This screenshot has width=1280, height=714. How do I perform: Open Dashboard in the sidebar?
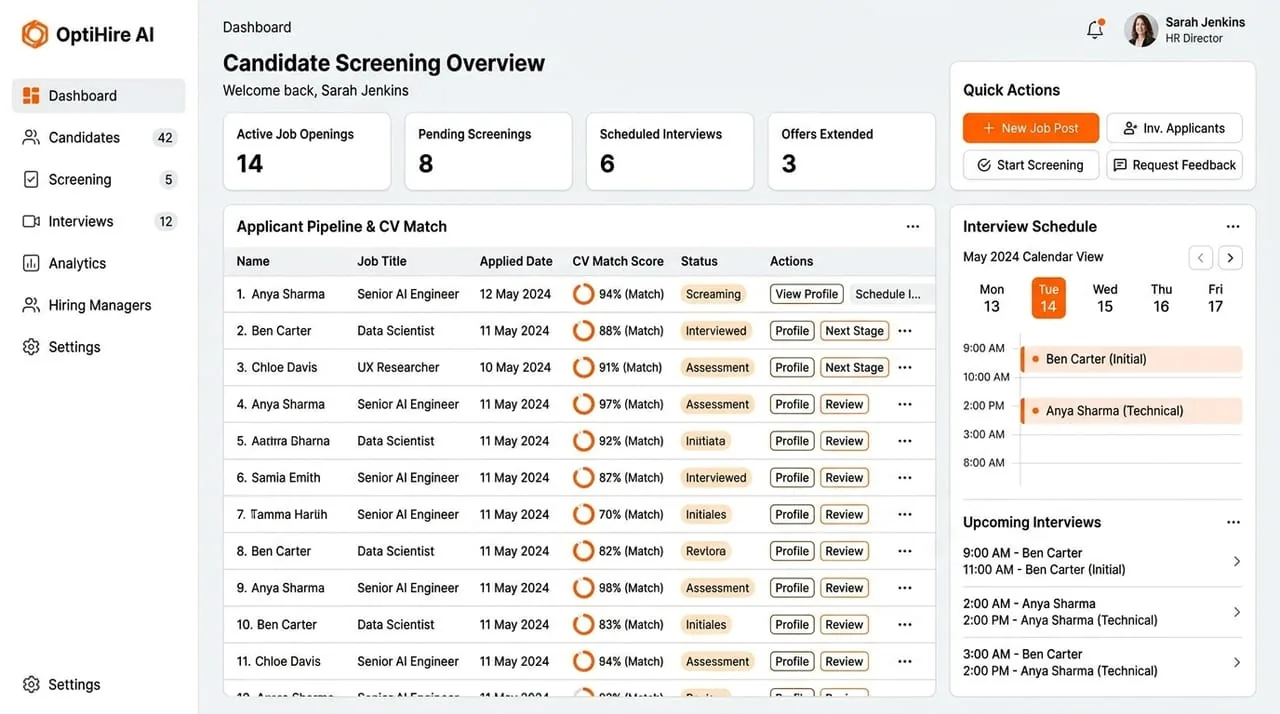point(99,96)
